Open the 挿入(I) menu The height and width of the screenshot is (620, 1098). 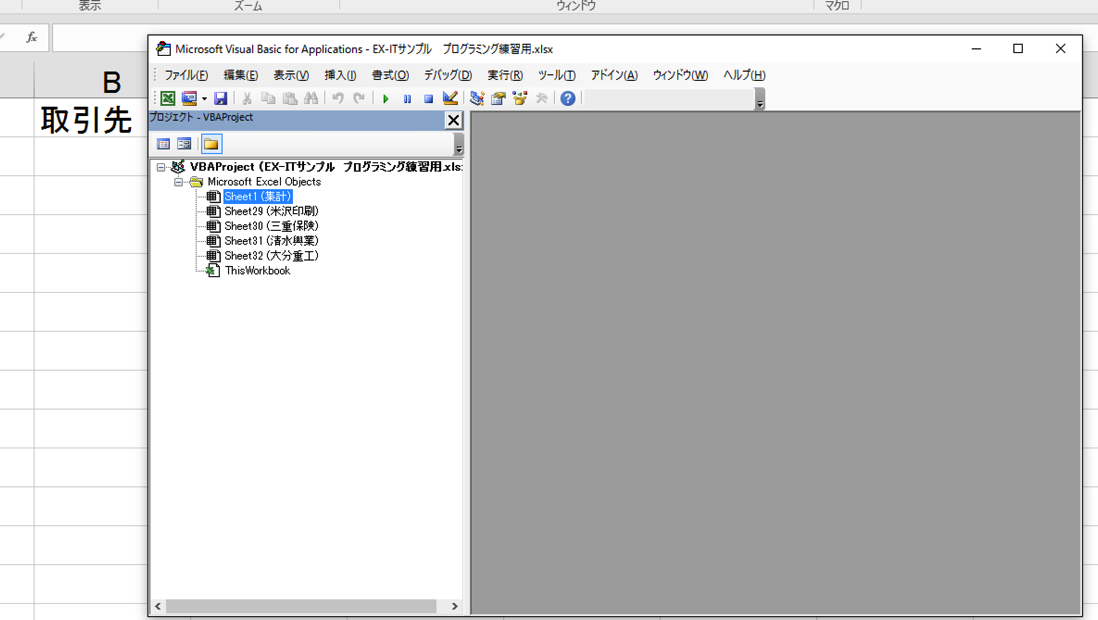tap(340, 75)
